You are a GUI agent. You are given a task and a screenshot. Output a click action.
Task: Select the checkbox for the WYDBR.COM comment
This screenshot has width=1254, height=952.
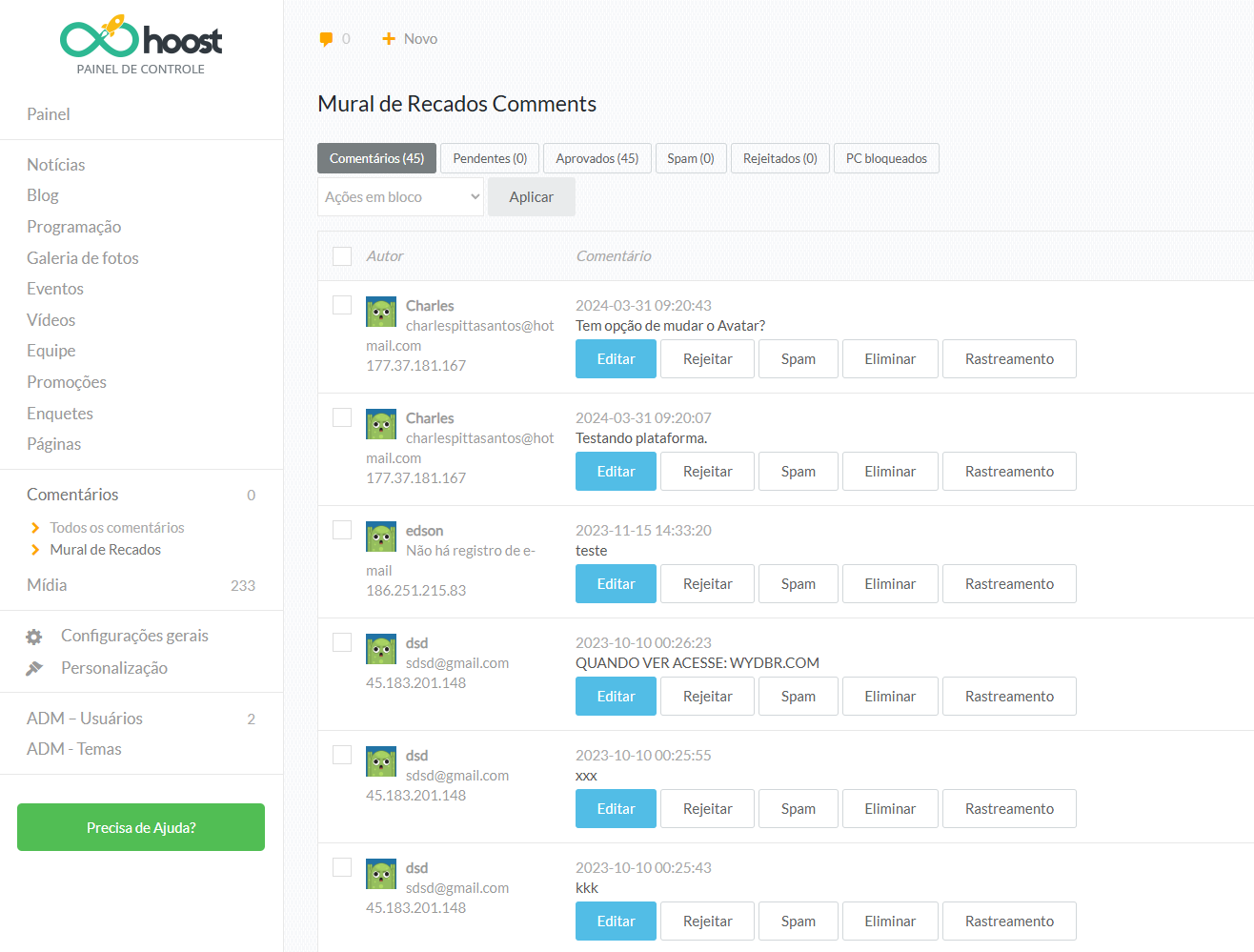(342, 642)
